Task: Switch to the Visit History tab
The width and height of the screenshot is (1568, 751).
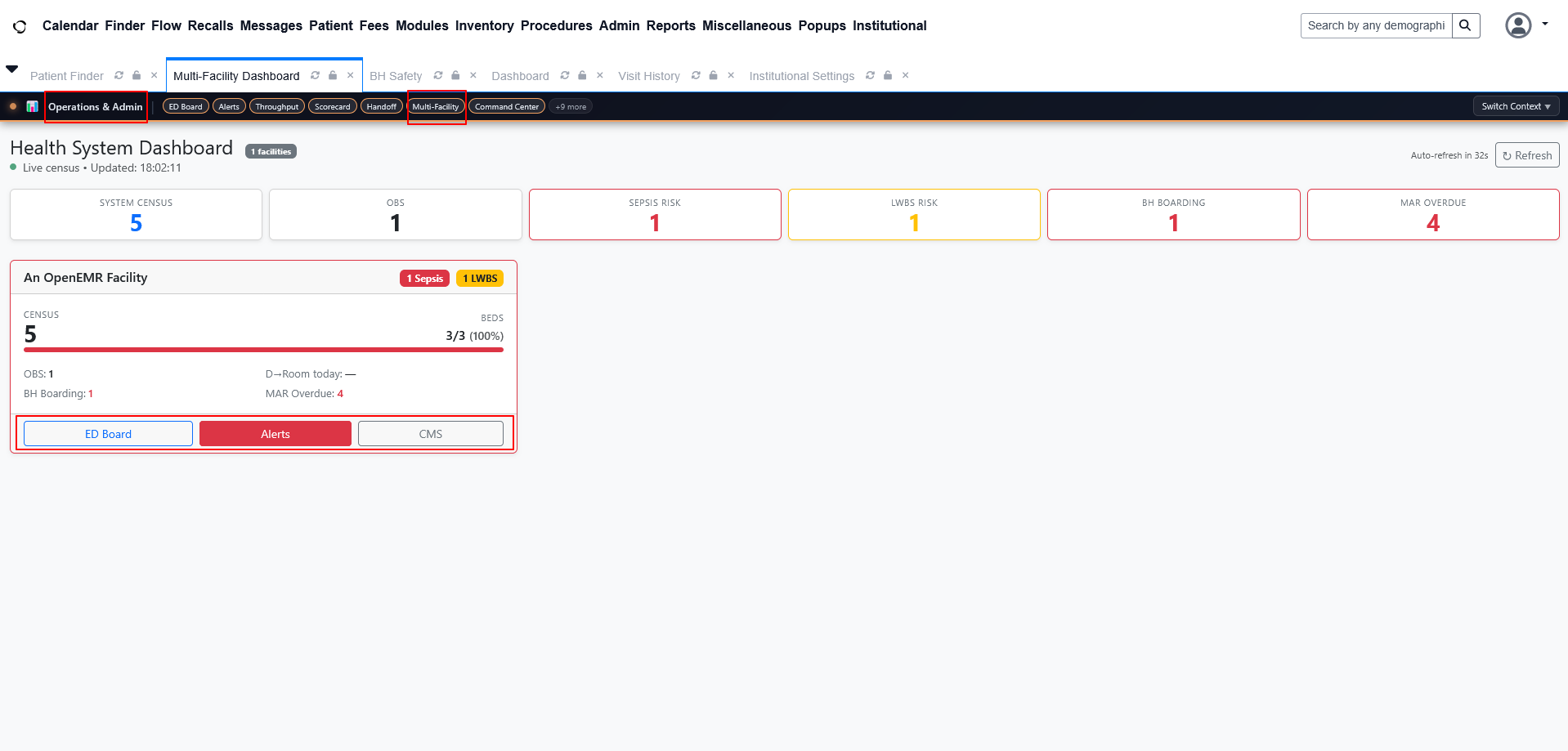Action: (648, 76)
